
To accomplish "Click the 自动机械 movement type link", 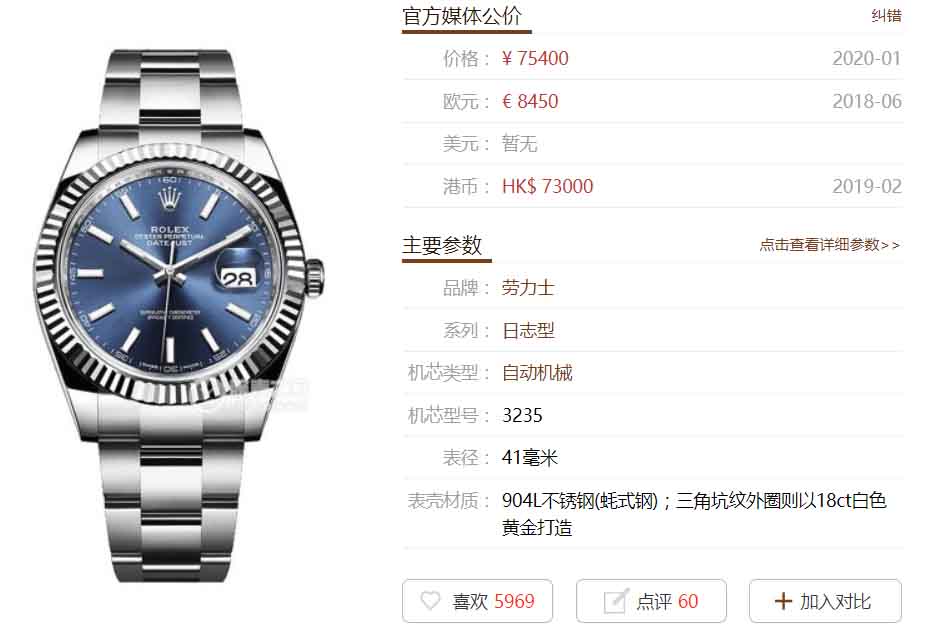I will point(537,373).
